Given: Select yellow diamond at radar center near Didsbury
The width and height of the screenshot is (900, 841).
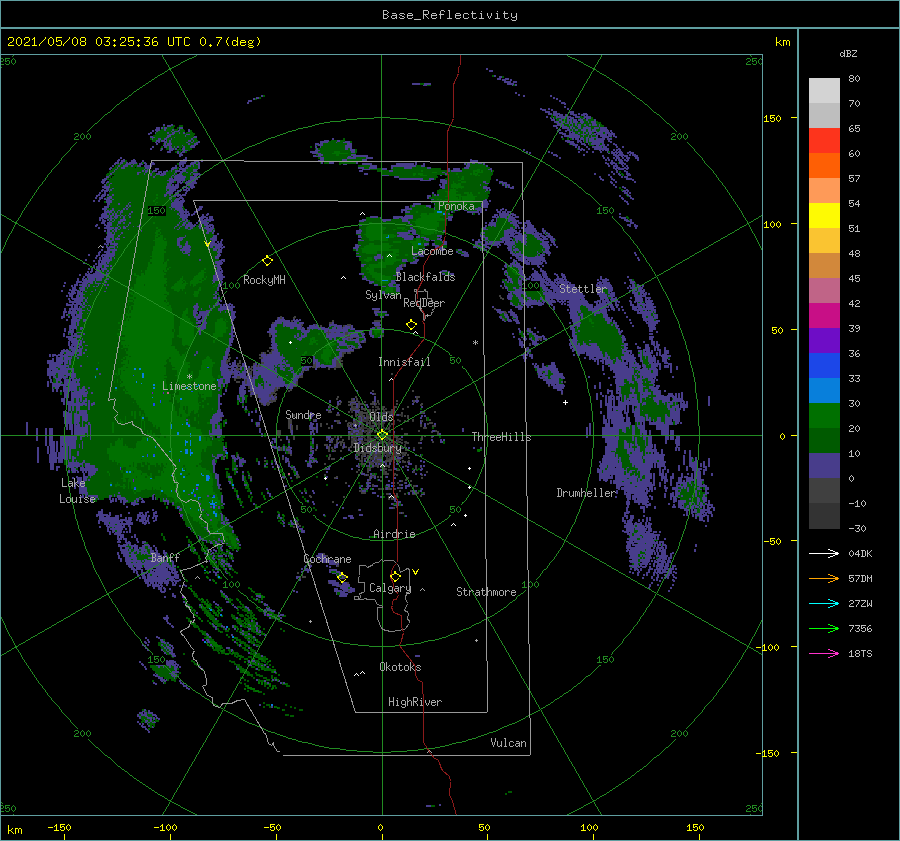Looking at the screenshot, I should click(x=382, y=435).
